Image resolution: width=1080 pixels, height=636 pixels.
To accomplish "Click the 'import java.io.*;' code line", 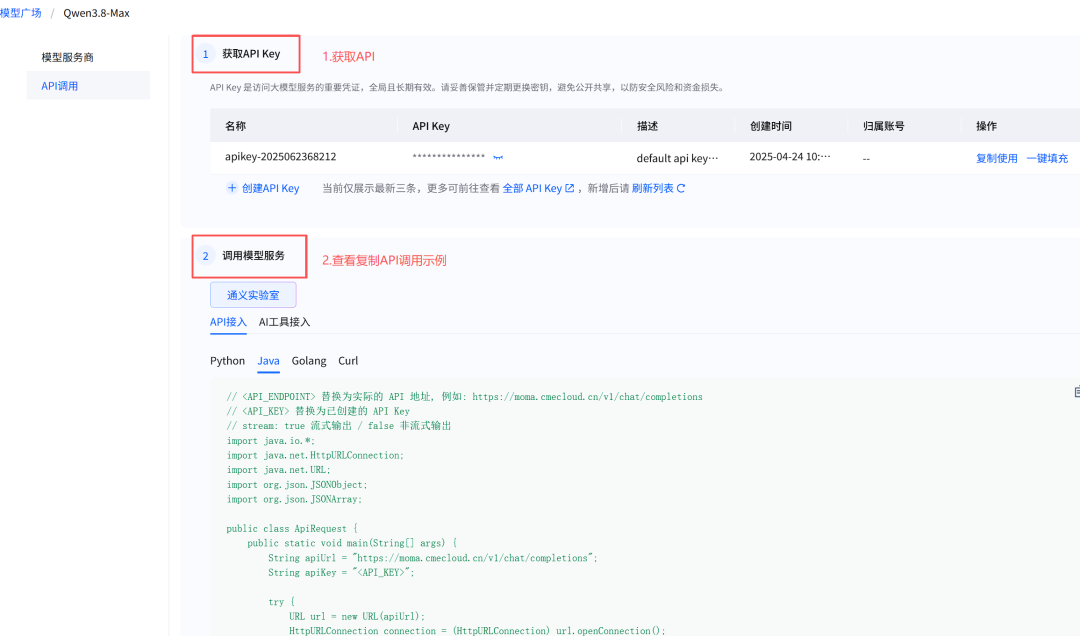I will [271, 441].
